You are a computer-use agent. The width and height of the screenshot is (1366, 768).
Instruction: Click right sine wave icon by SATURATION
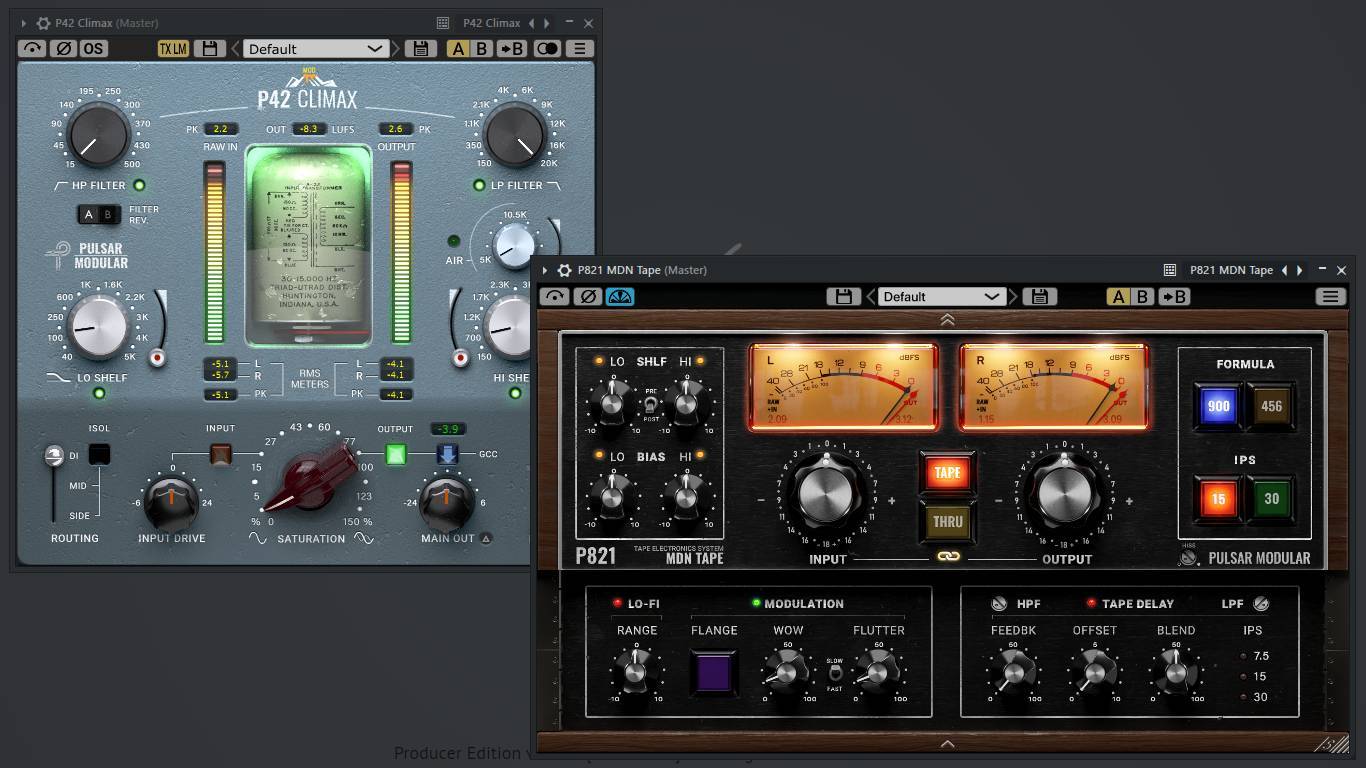(364, 538)
